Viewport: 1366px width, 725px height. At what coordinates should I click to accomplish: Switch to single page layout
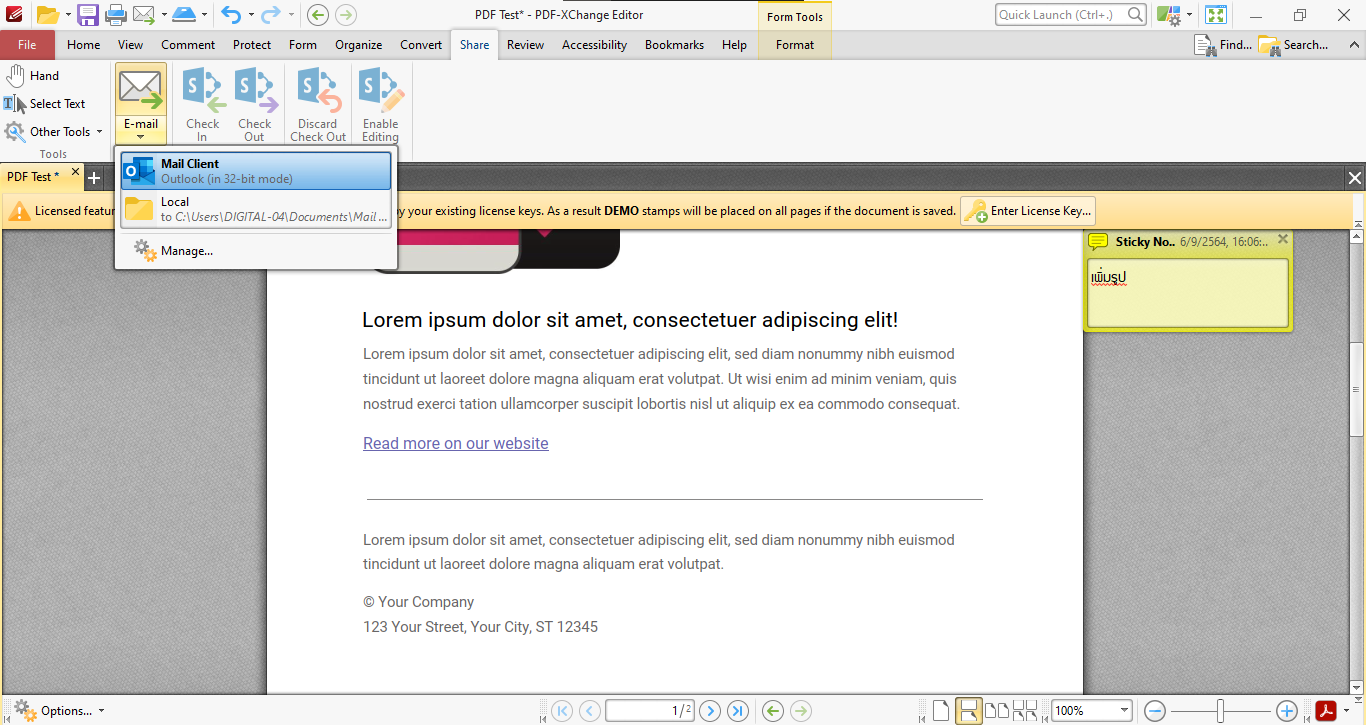(941, 711)
